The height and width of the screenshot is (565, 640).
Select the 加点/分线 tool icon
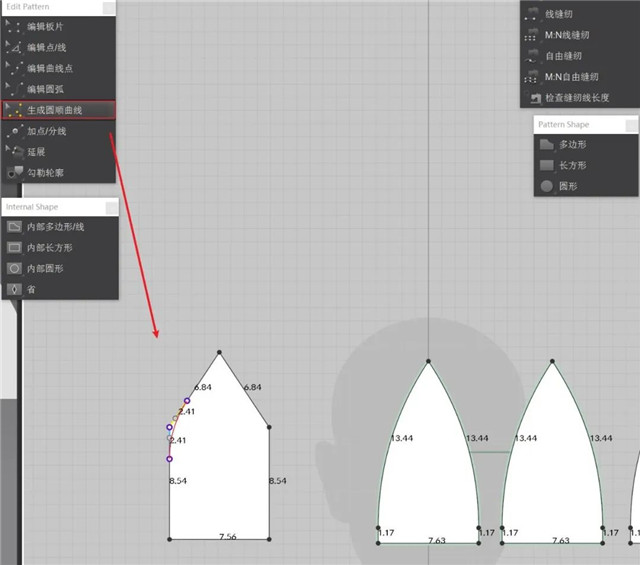(x=15, y=131)
